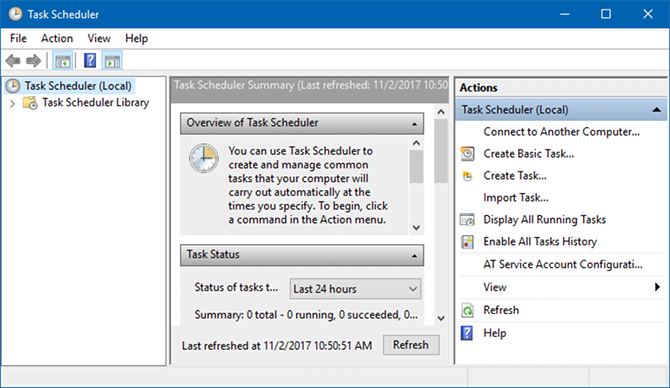Click the overview description paragraph text

(x=308, y=185)
